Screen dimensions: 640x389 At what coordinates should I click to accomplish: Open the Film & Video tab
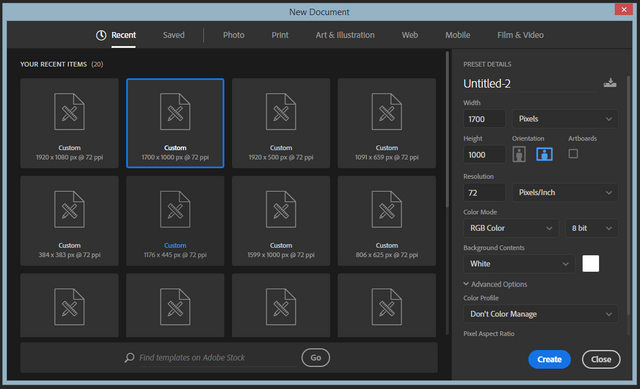520,35
